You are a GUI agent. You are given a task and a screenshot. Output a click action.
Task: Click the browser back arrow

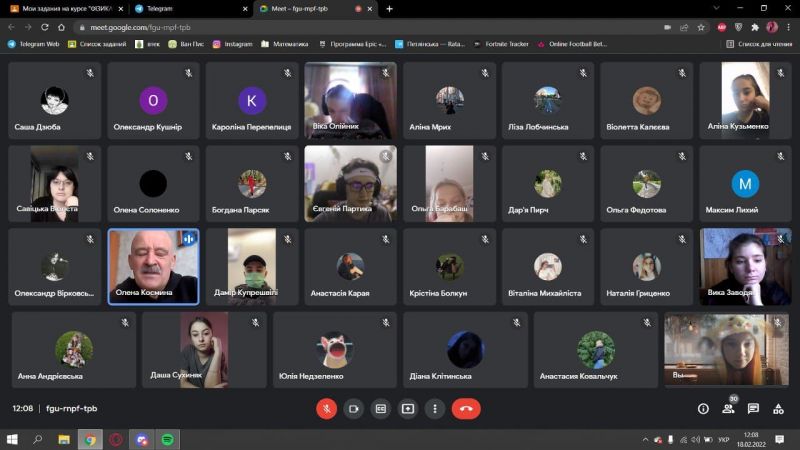click(x=11, y=27)
